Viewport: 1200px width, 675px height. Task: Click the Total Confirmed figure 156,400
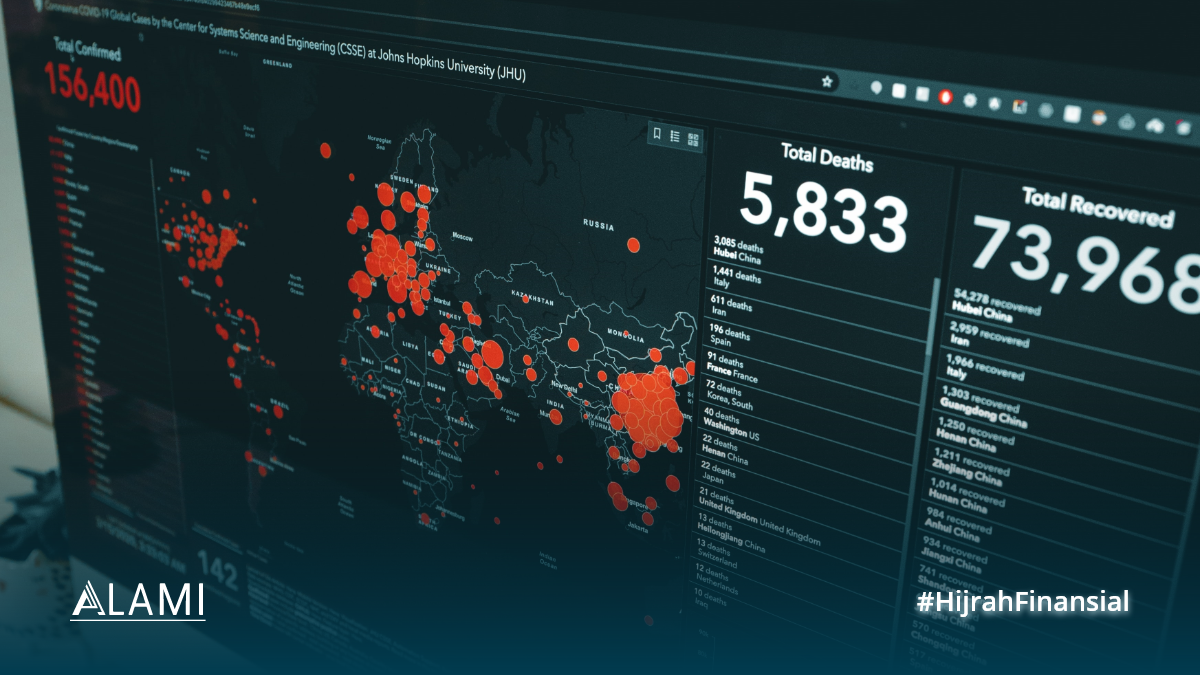[x=92, y=85]
